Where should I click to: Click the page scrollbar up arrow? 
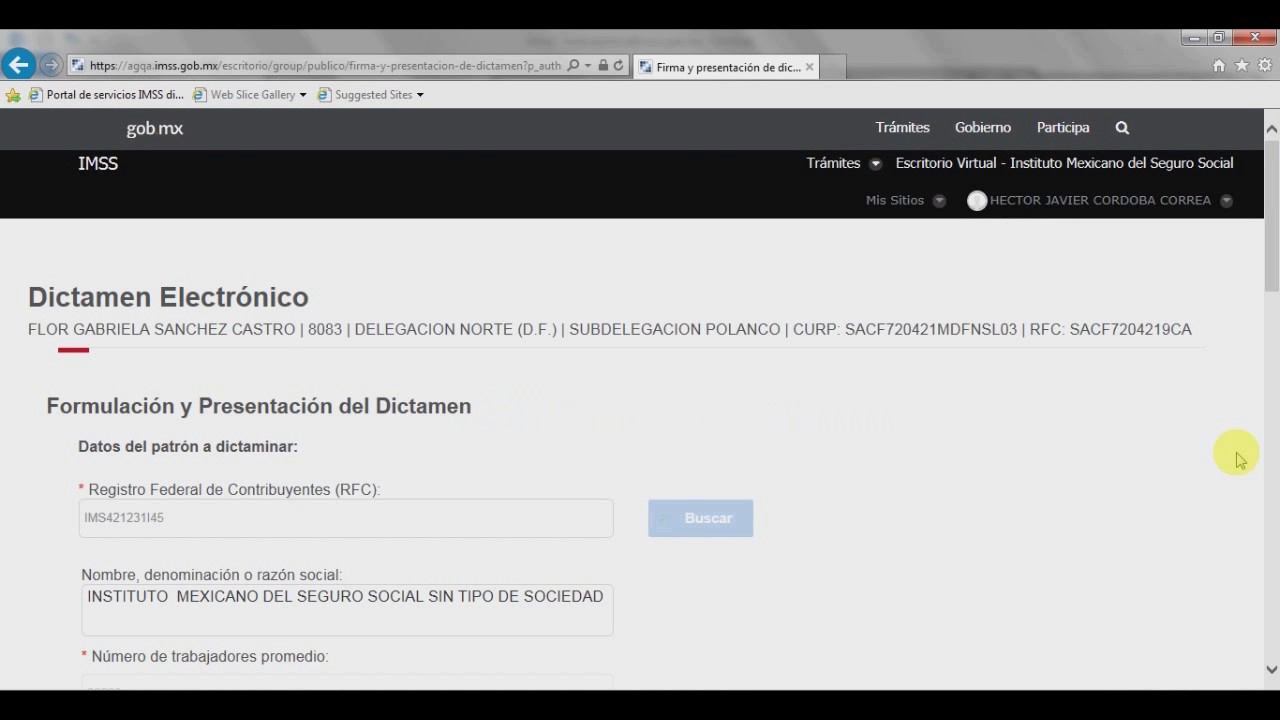click(x=1272, y=129)
